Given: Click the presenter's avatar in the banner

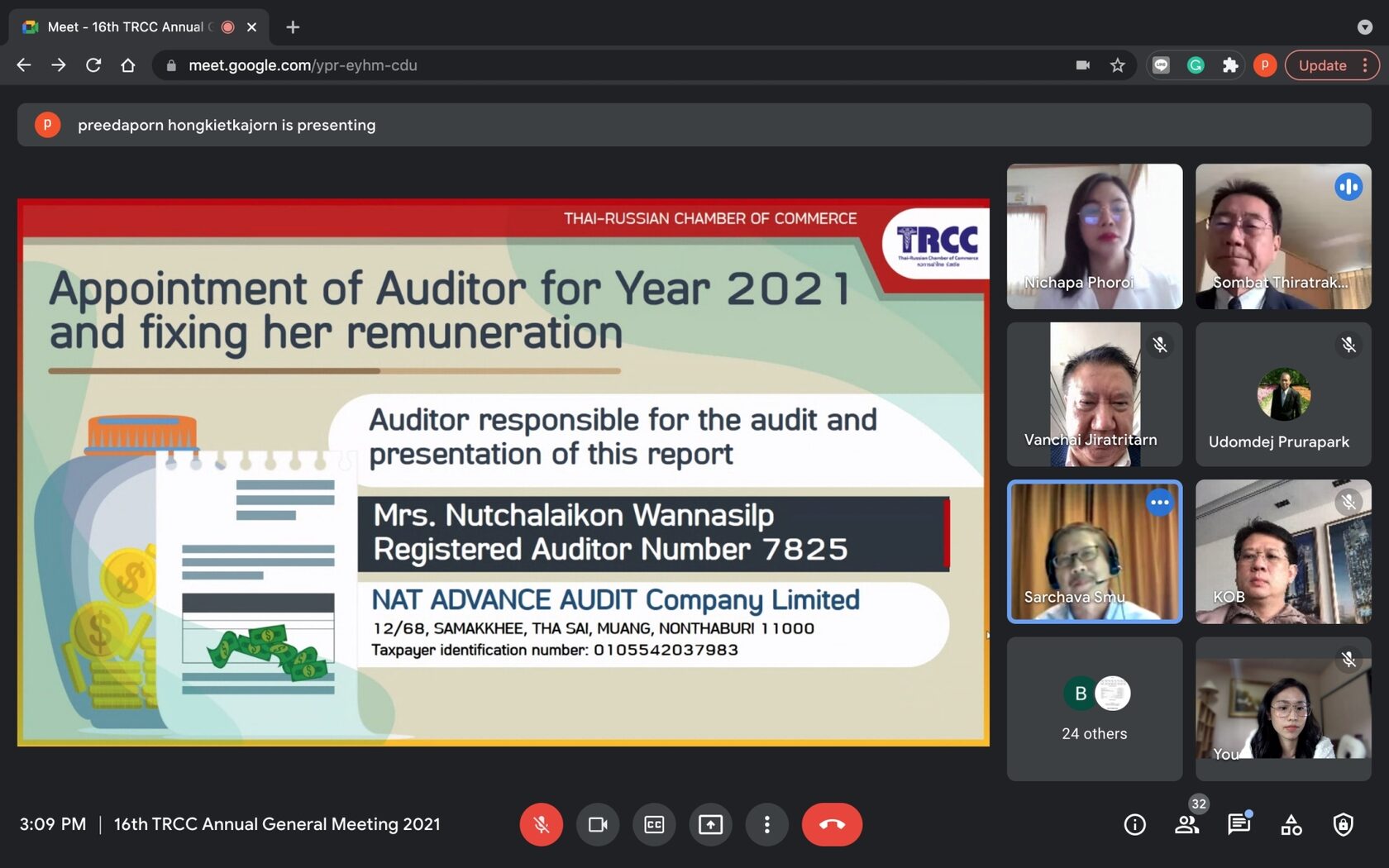Looking at the screenshot, I should click(47, 125).
